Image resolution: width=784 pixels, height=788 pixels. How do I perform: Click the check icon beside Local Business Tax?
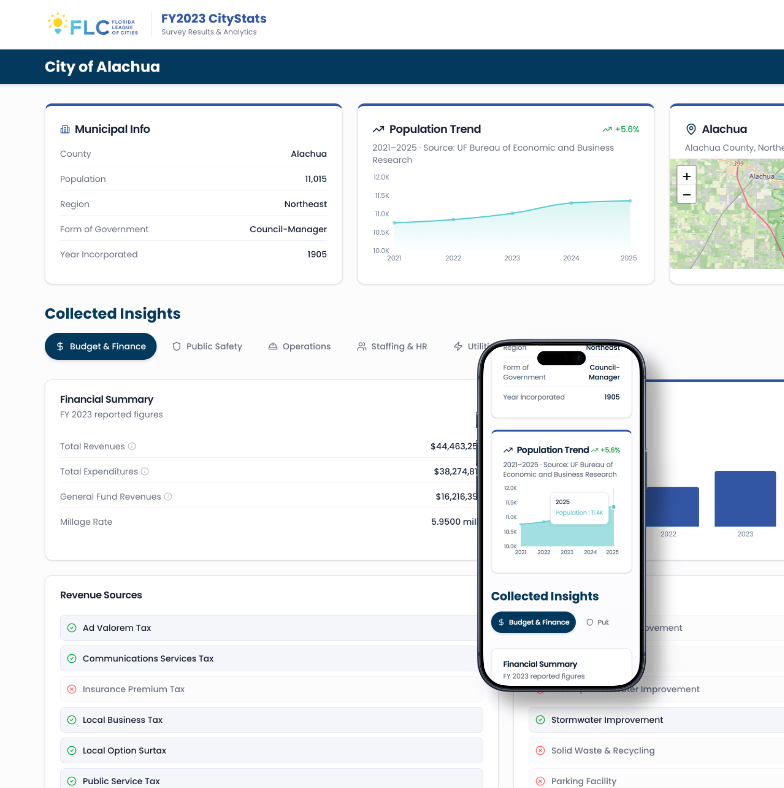click(72, 720)
